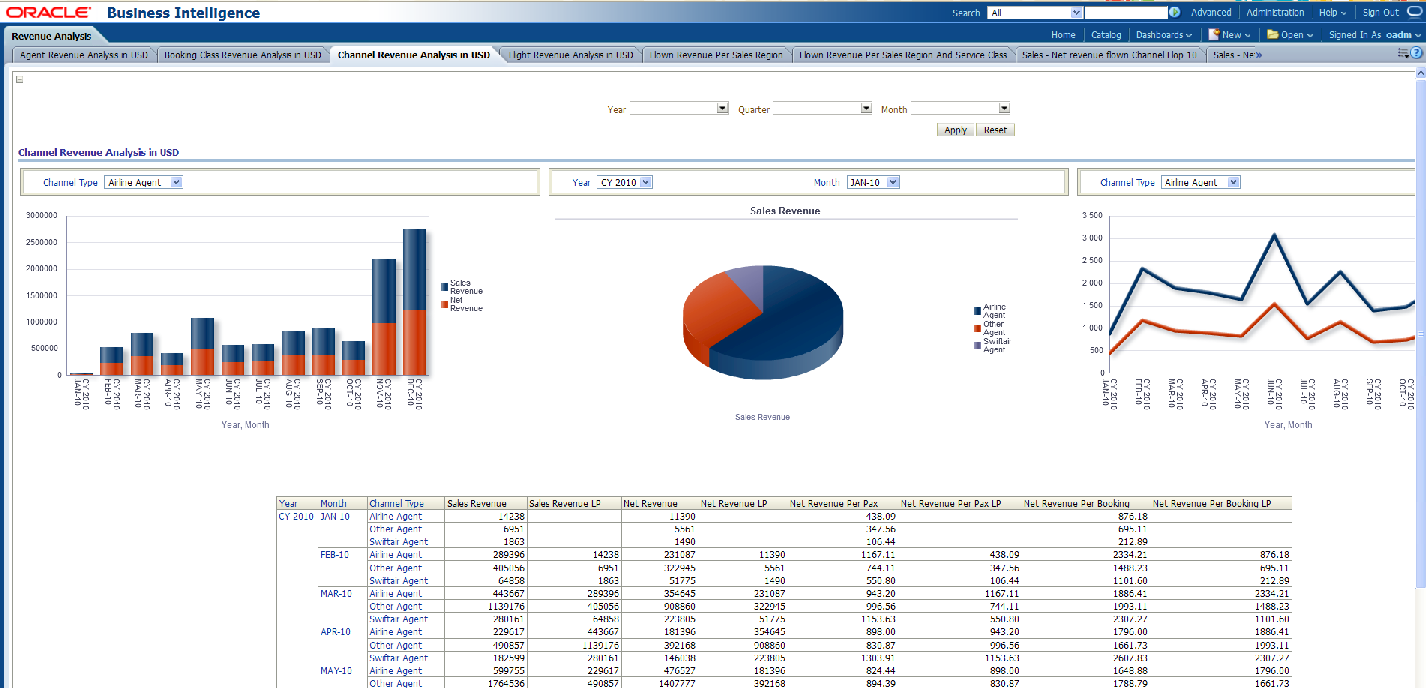Viewport: 1426px width, 688px height.
Task: Open the Month dropdown showing JAN-10
Action: pyautogui.click(x=893, y=182)
